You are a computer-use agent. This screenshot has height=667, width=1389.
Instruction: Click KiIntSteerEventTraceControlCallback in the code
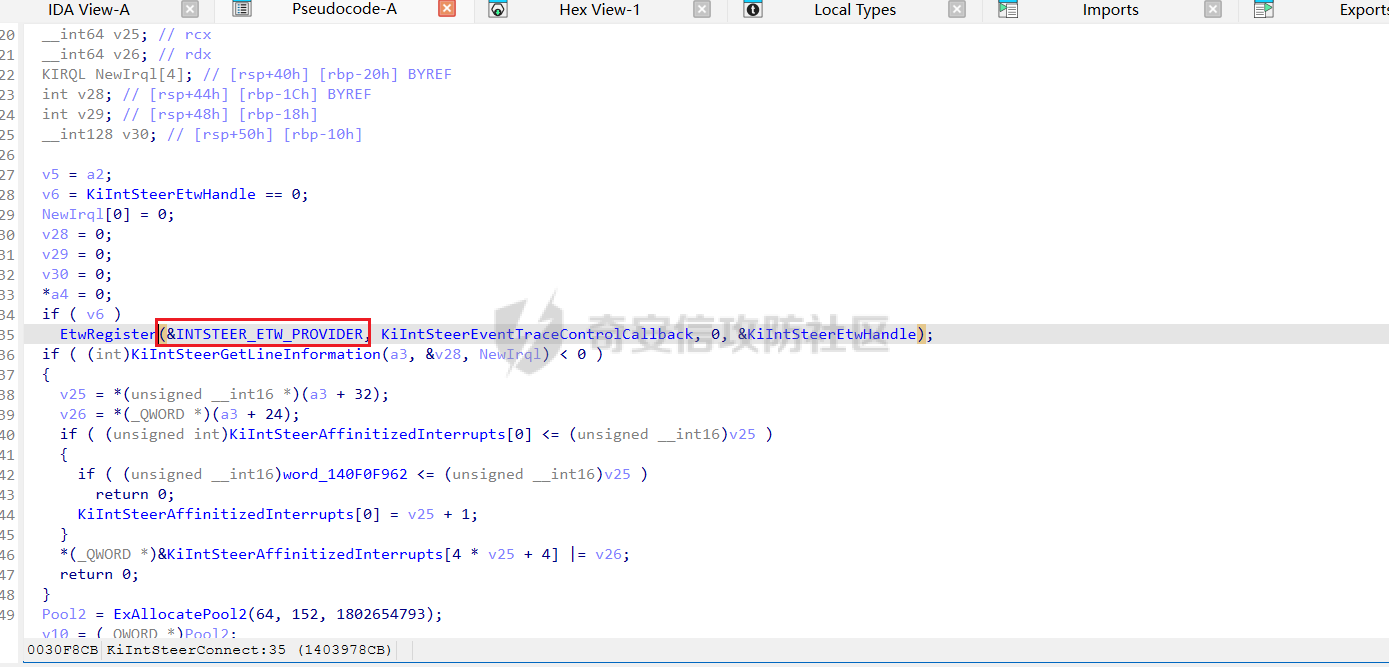tap(536, 334)
